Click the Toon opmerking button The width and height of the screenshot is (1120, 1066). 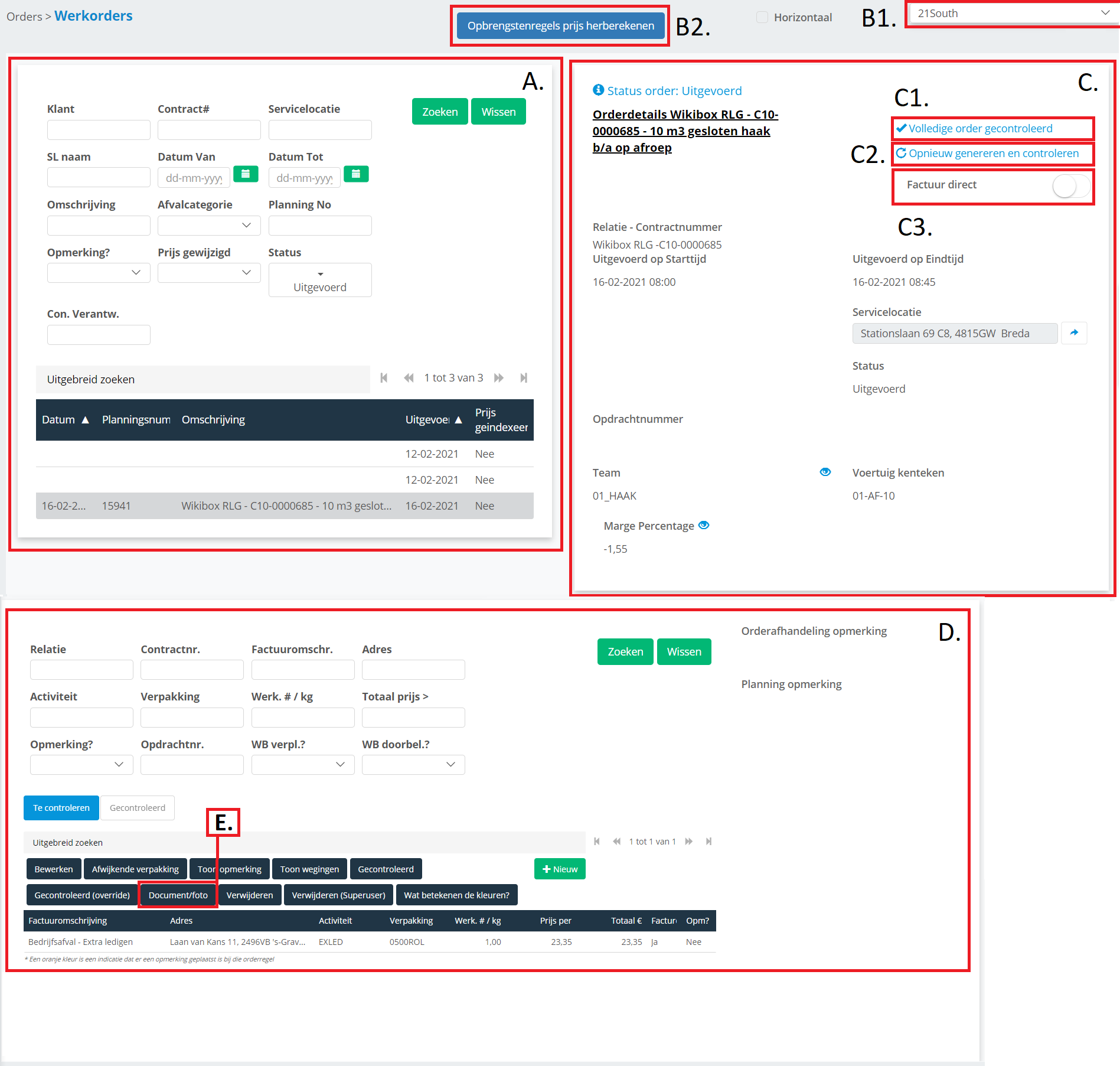[x=230, y=869]
